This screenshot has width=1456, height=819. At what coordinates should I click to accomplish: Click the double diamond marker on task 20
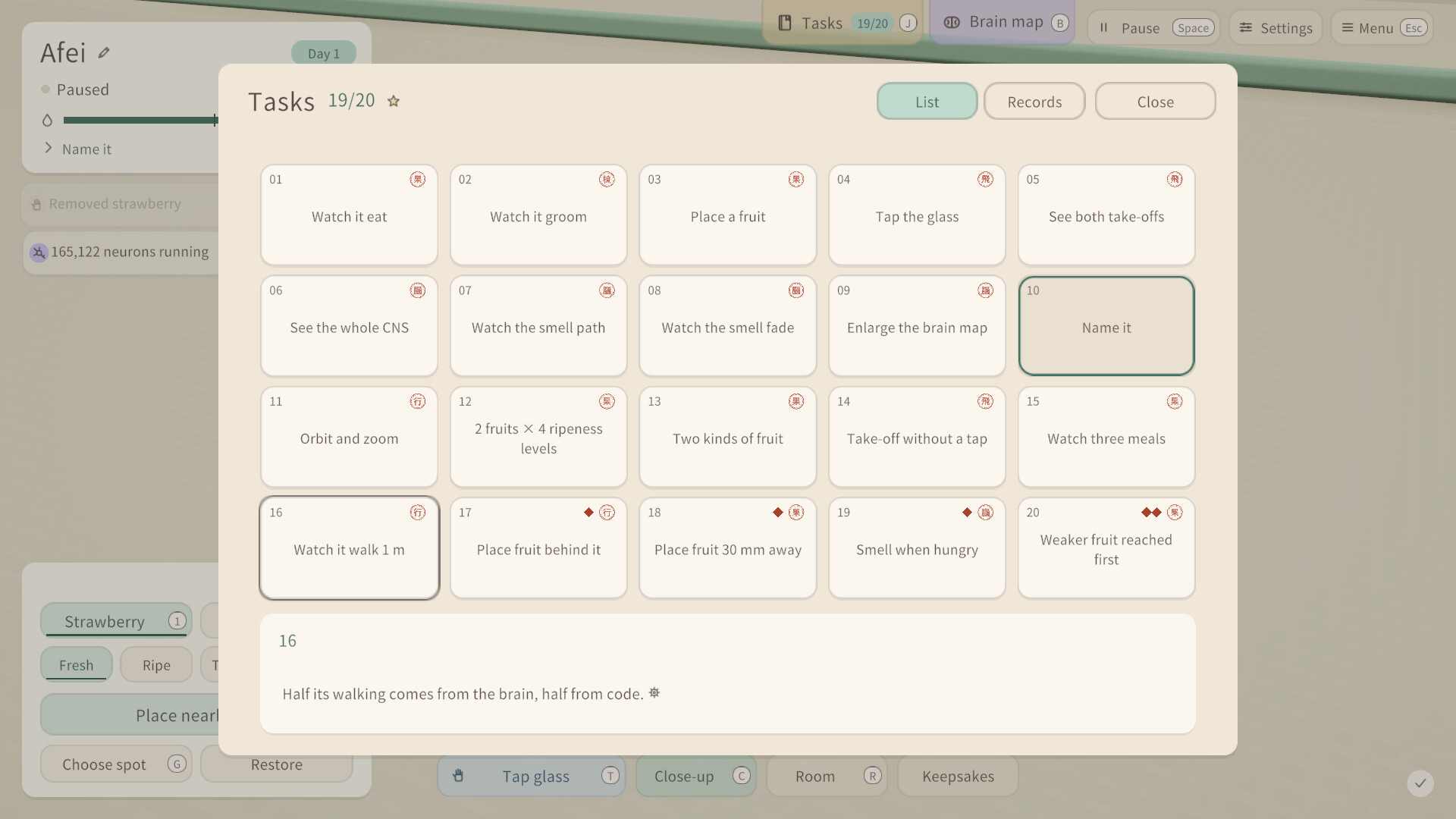pos(1151,513)
